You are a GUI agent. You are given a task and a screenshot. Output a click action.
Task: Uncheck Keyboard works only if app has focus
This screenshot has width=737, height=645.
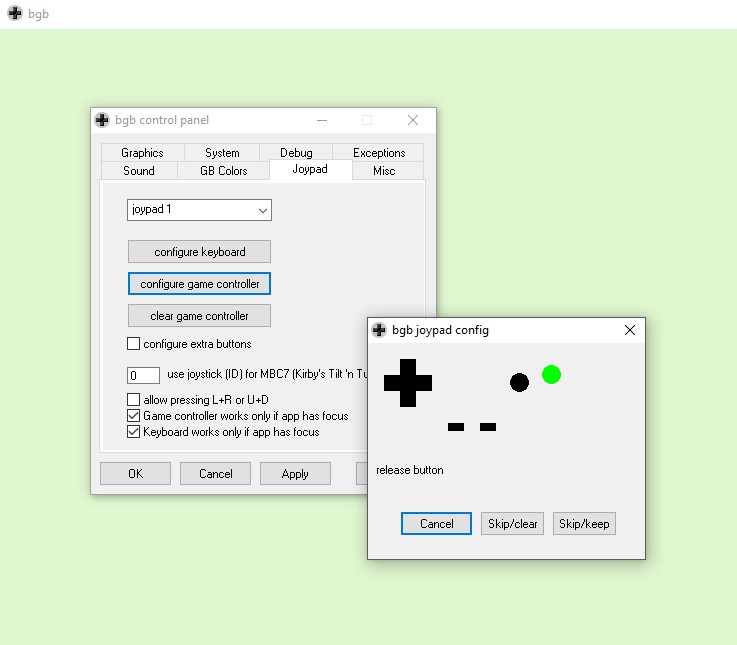[134, 432]
